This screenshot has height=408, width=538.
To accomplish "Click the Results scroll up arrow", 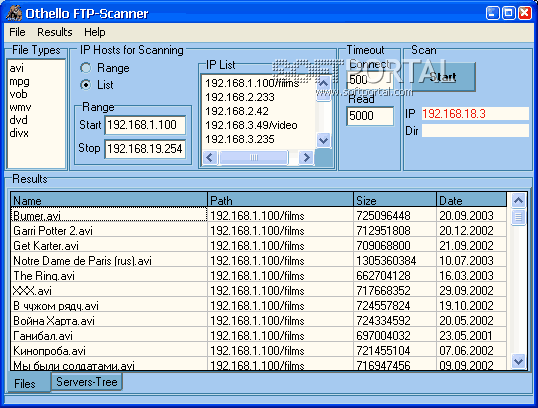I will coord(518,200).
